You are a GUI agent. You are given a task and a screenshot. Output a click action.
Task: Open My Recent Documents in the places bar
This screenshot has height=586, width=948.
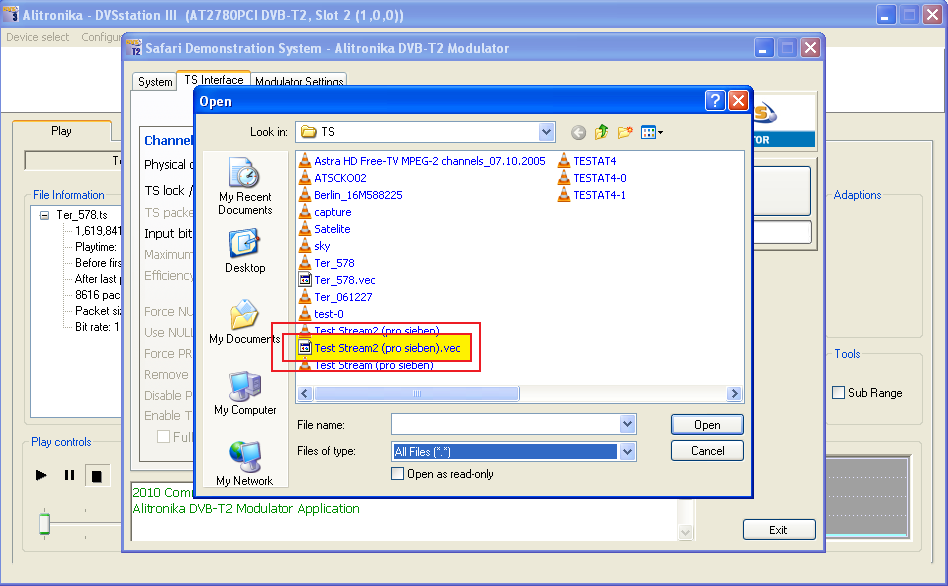point(245,186)
